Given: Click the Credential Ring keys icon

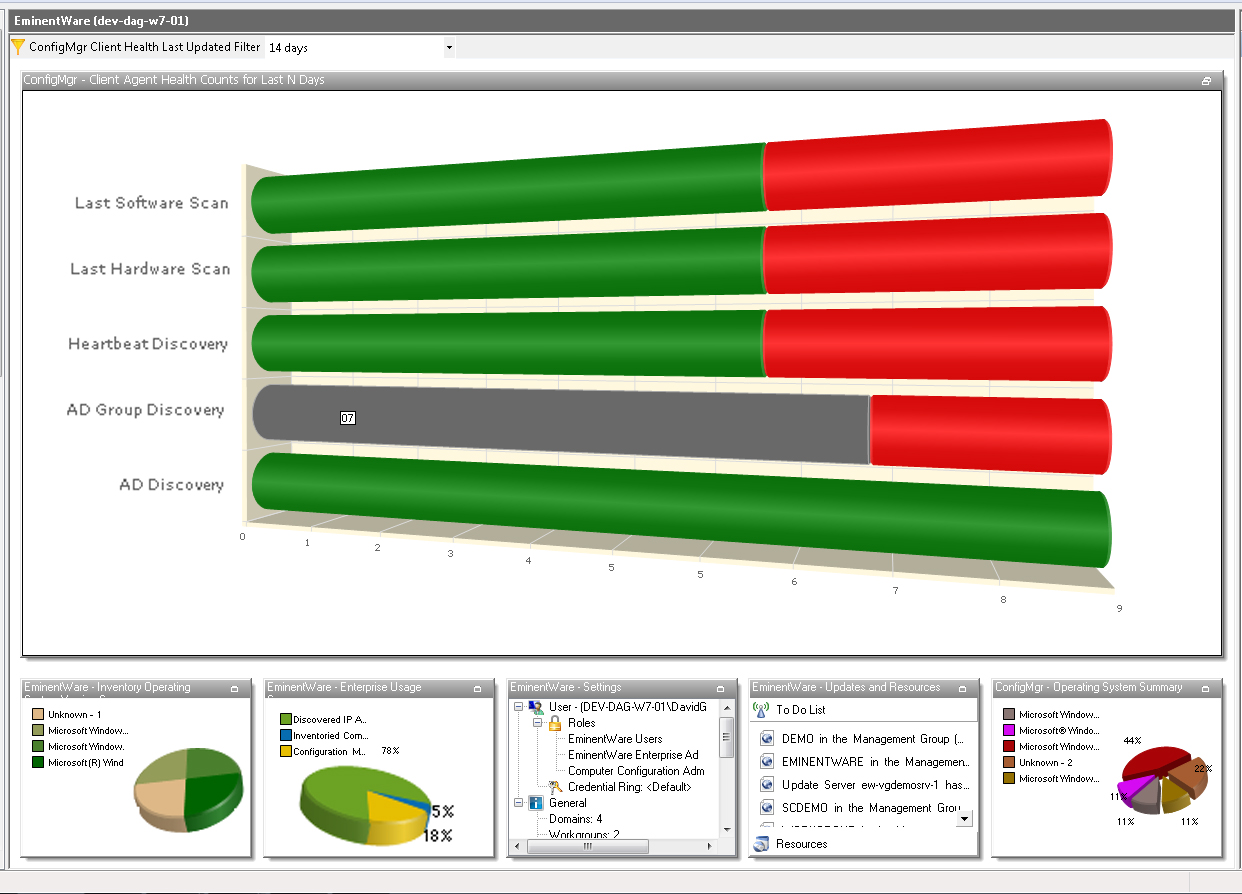Looking at the screenshot, I should (556, 787).
